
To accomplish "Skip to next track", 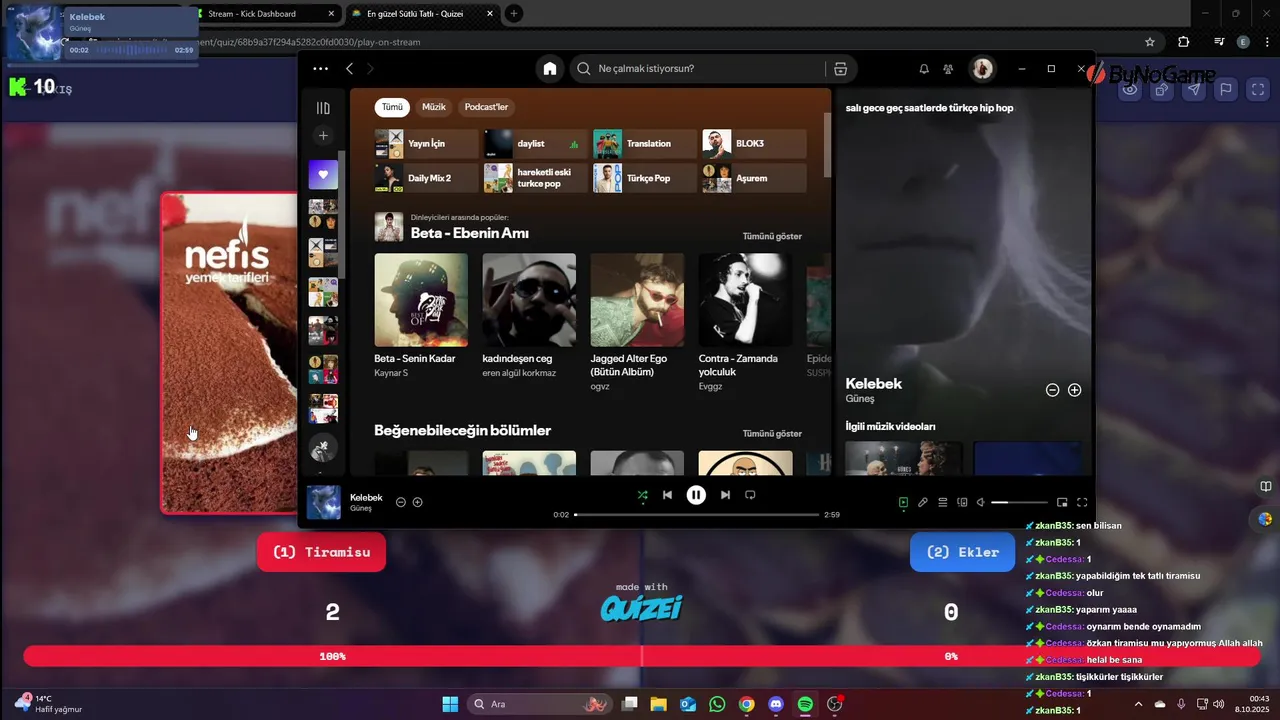I will point(725,495).
